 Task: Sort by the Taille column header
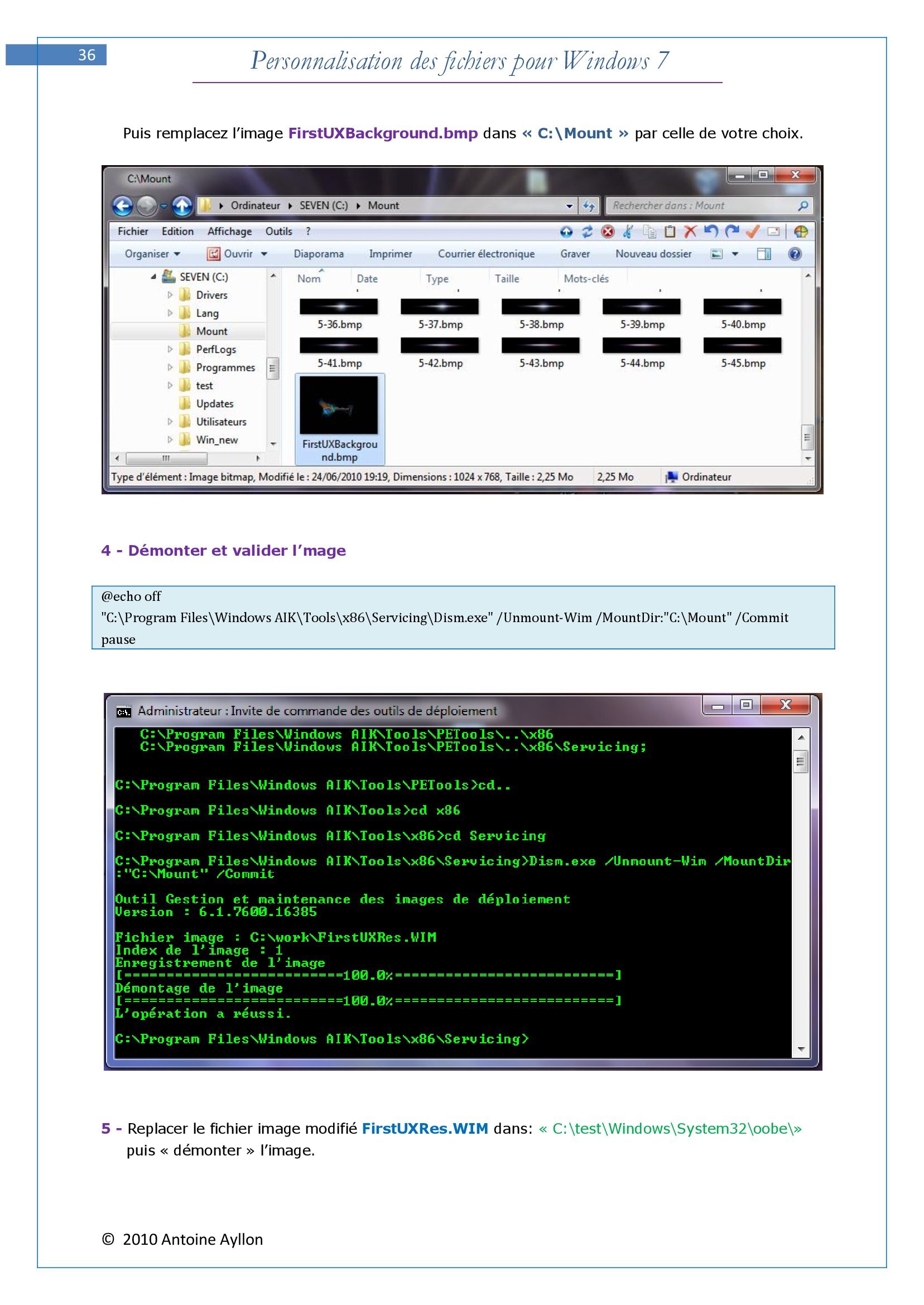pyautogui.click(x=507, y=279)
